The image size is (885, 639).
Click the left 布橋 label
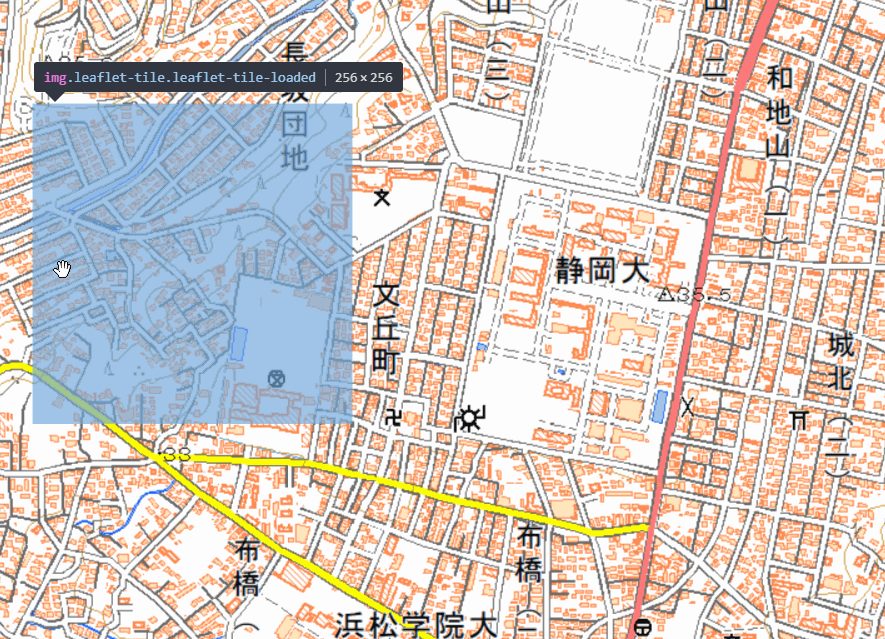(247, 567)
